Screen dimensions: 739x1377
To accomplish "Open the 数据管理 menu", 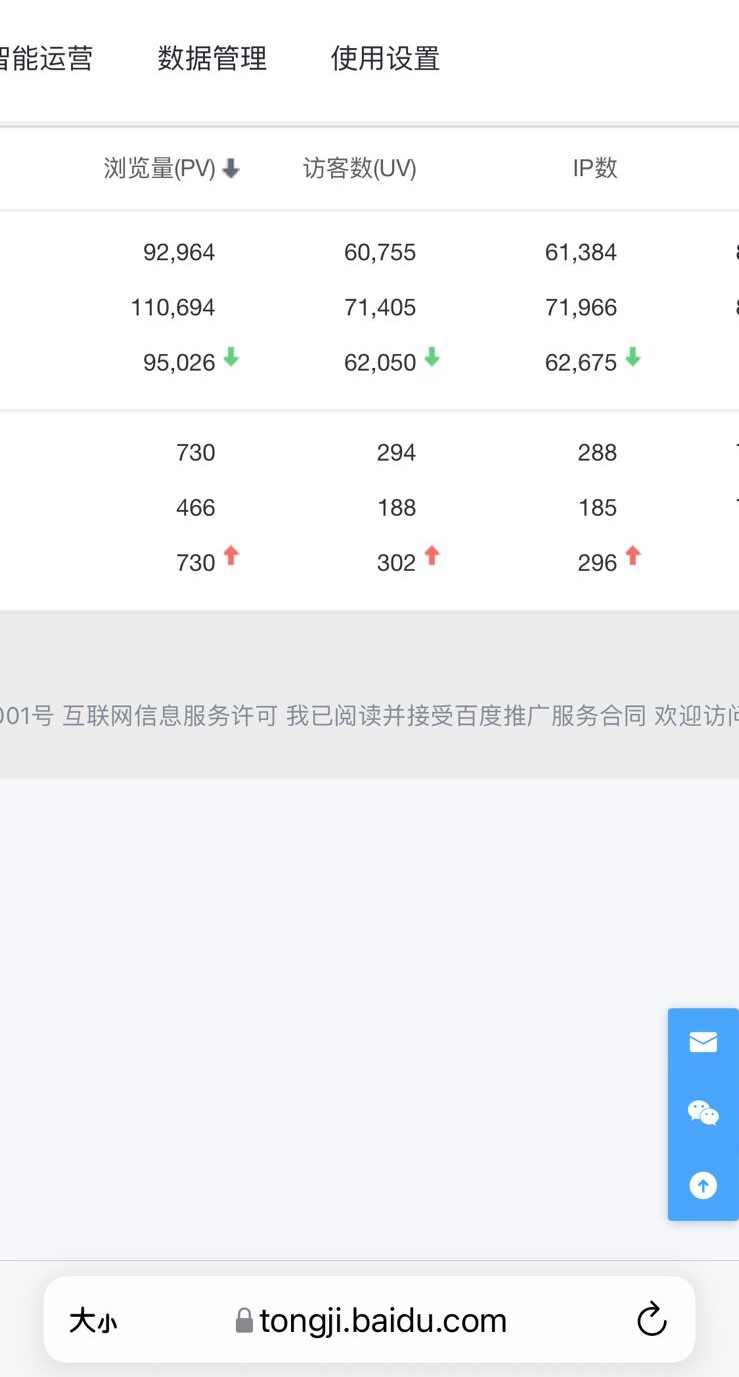I will 212,59.
